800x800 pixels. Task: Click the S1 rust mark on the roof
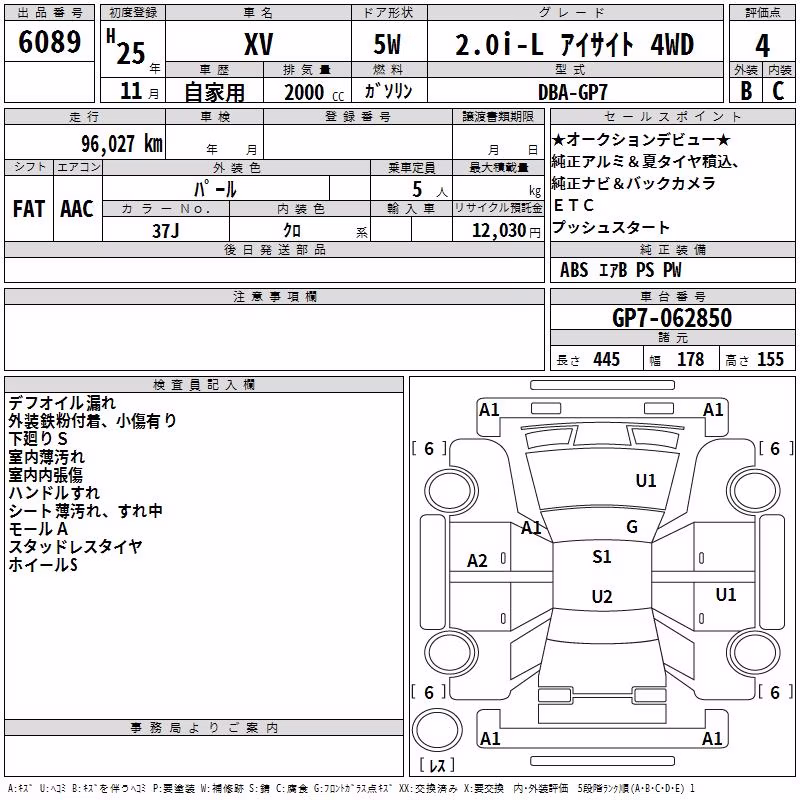tap(602, 557)
